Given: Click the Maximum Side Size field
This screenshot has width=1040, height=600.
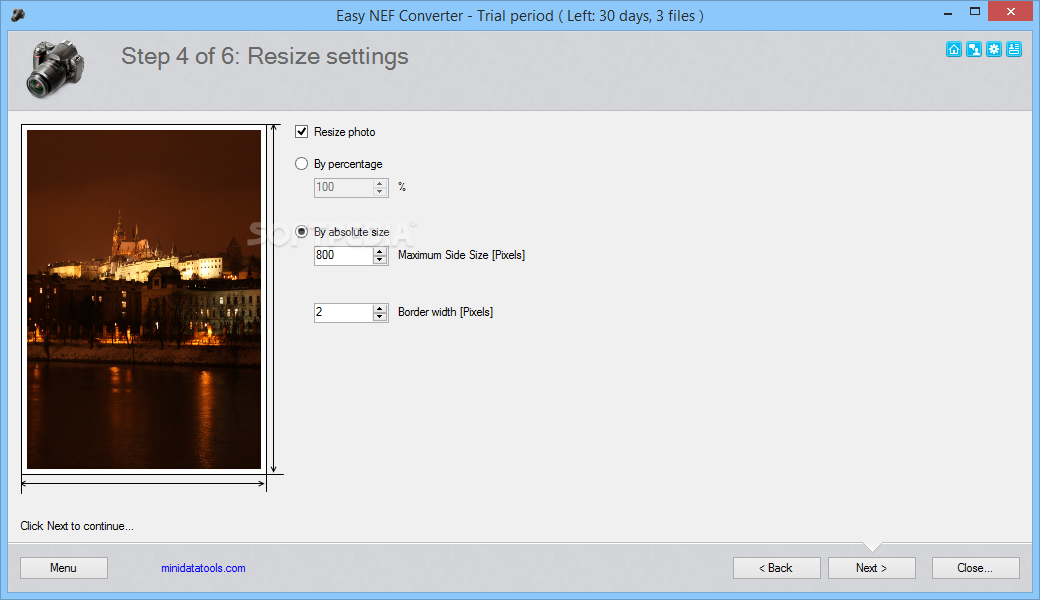Looking at the screenshot, I should pyautogui.click(x=344, y=255).
